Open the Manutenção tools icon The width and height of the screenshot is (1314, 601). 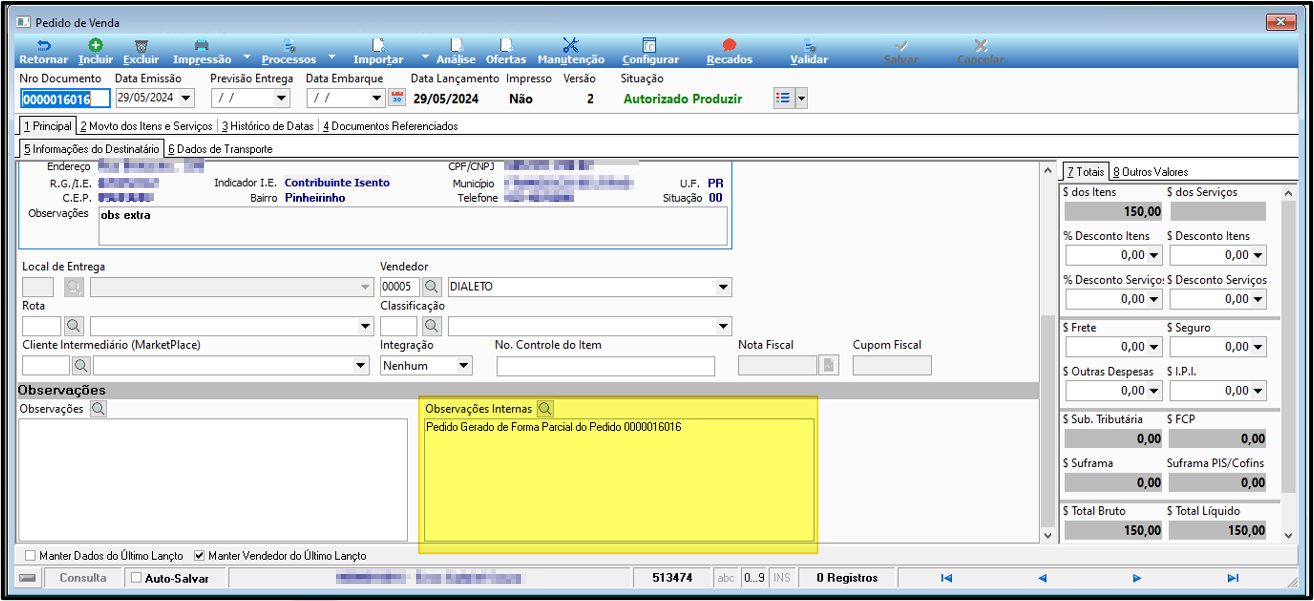571,45
